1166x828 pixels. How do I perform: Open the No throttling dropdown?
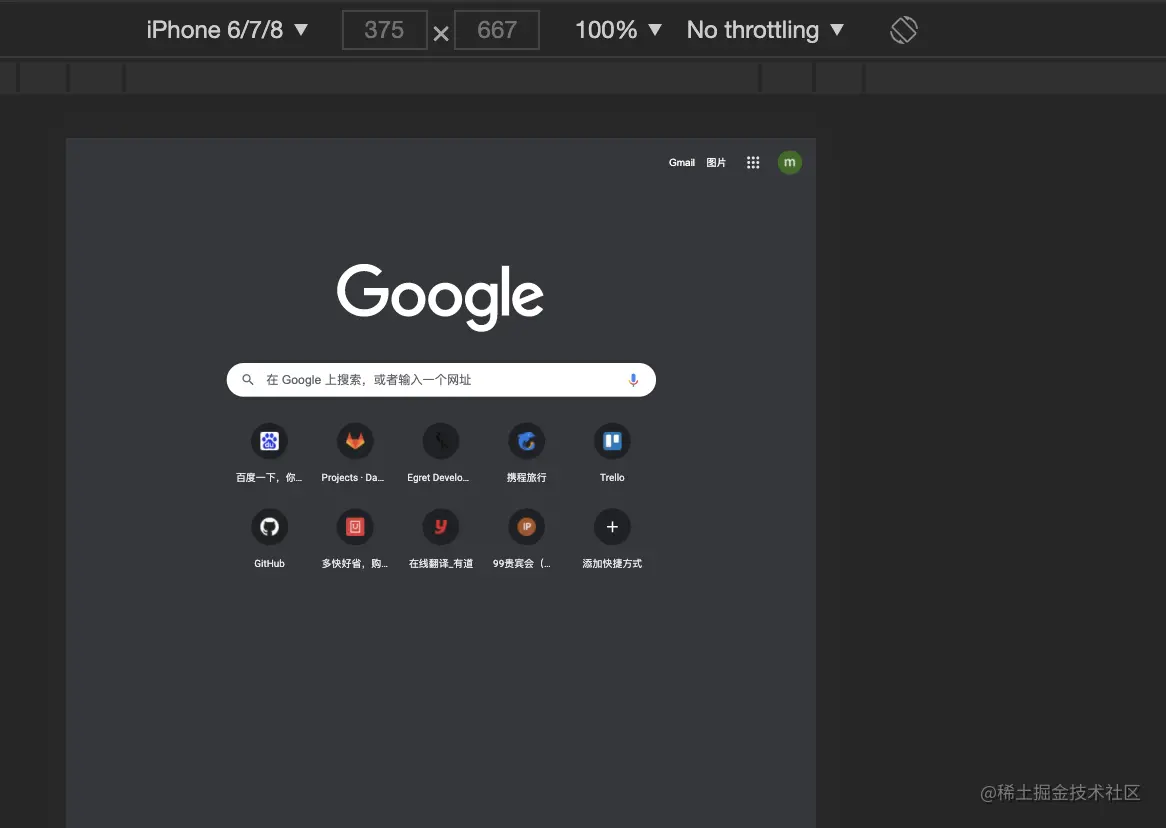click(x=765, y=30)
